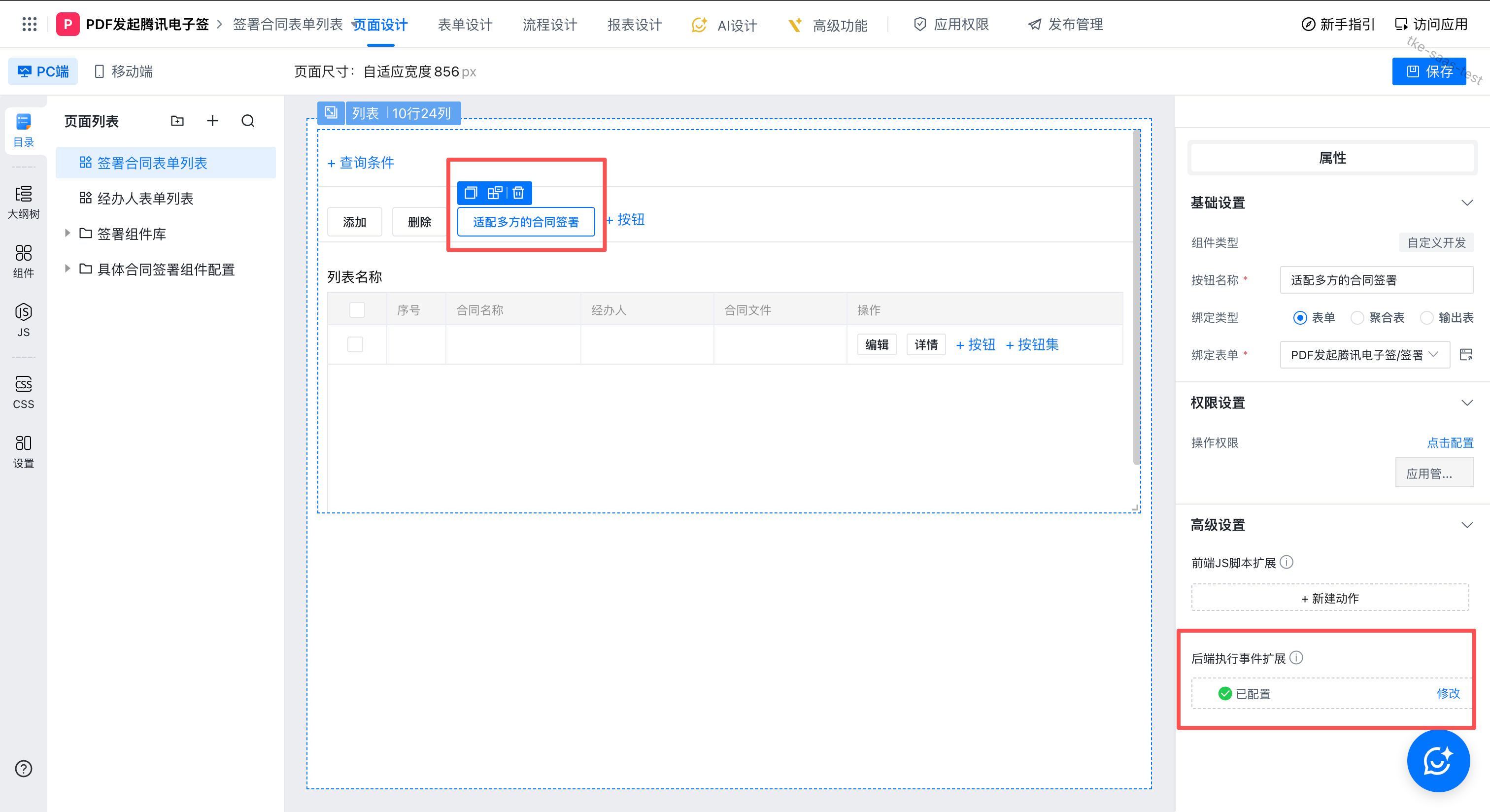Click the 按钮名称 input field
Viewport: 1490px width, 812px height.
[1376, 280]
